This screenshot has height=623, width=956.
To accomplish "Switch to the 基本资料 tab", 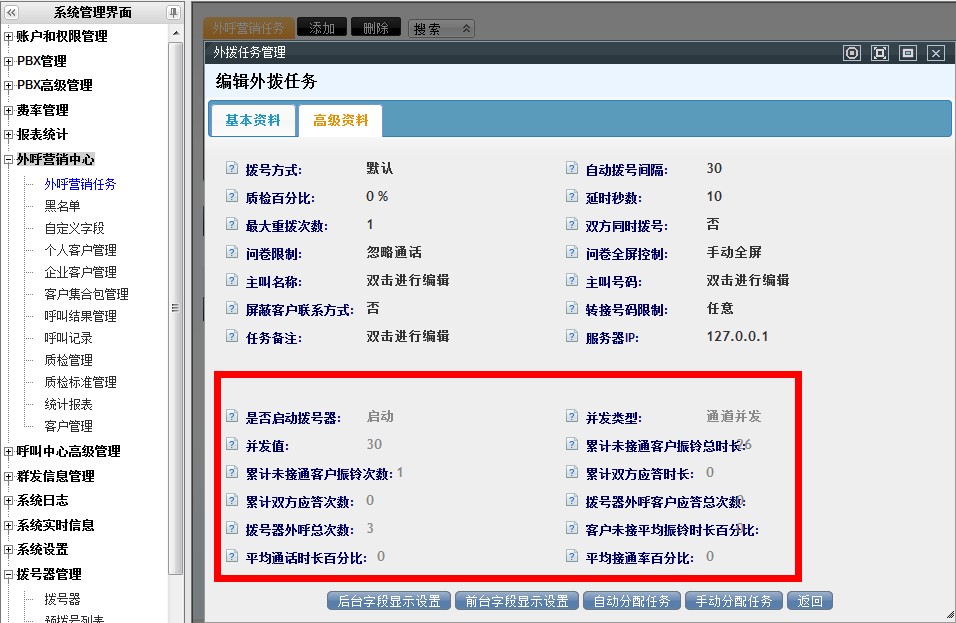I will pos(253,120).
